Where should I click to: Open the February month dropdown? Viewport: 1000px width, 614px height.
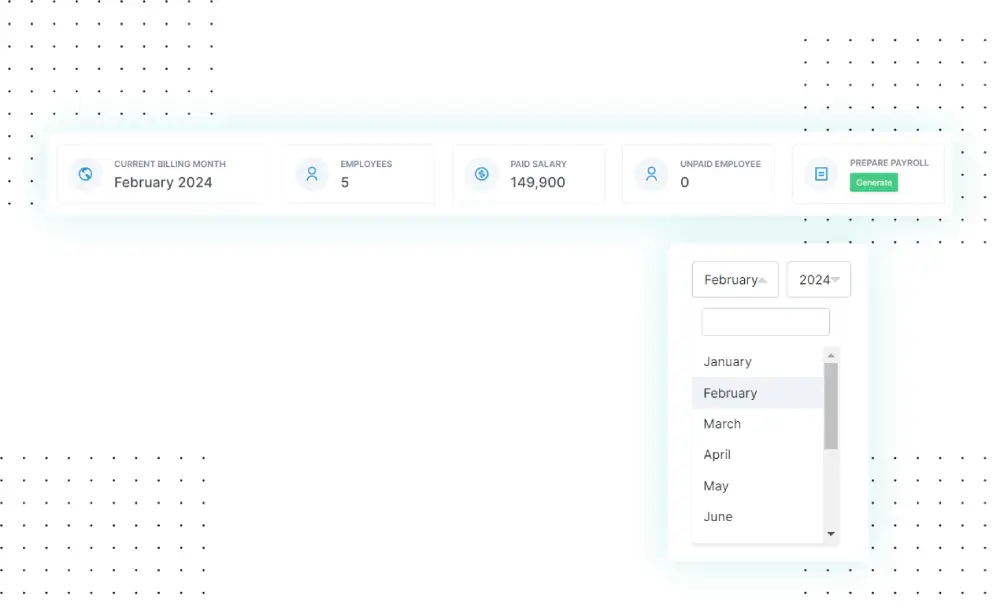pyautogui.click(x=735, y=280)
